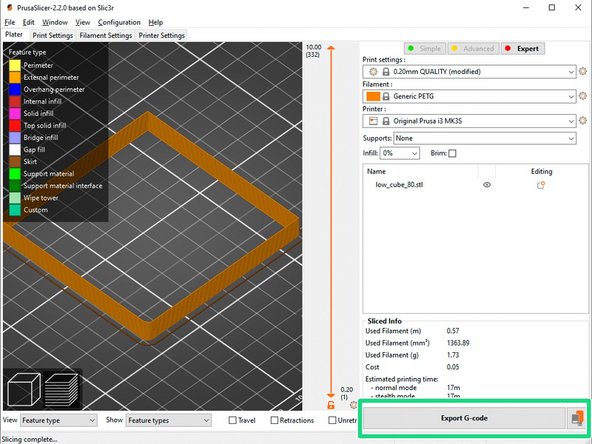The width and height of the screenshot is (592, 444).
Task: Open the Infill percentage dropdown
Action: pyautogui.click(x=399, y=153)
